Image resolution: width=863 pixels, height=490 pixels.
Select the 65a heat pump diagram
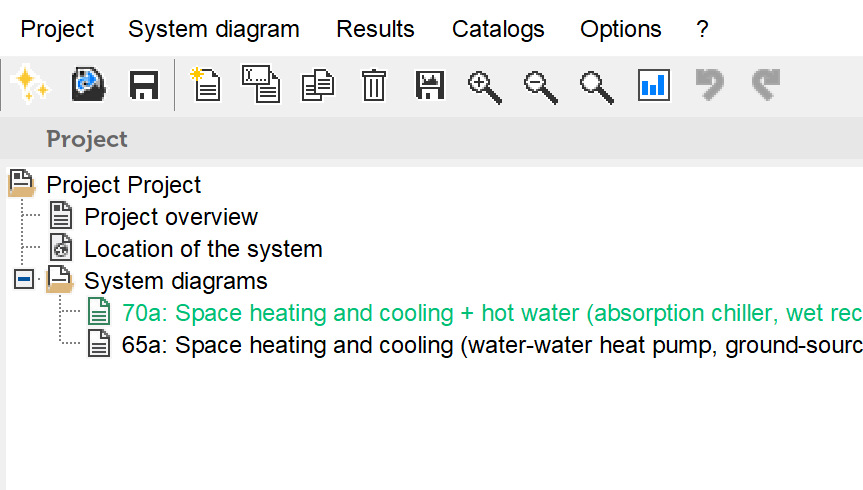pos(490,345)
